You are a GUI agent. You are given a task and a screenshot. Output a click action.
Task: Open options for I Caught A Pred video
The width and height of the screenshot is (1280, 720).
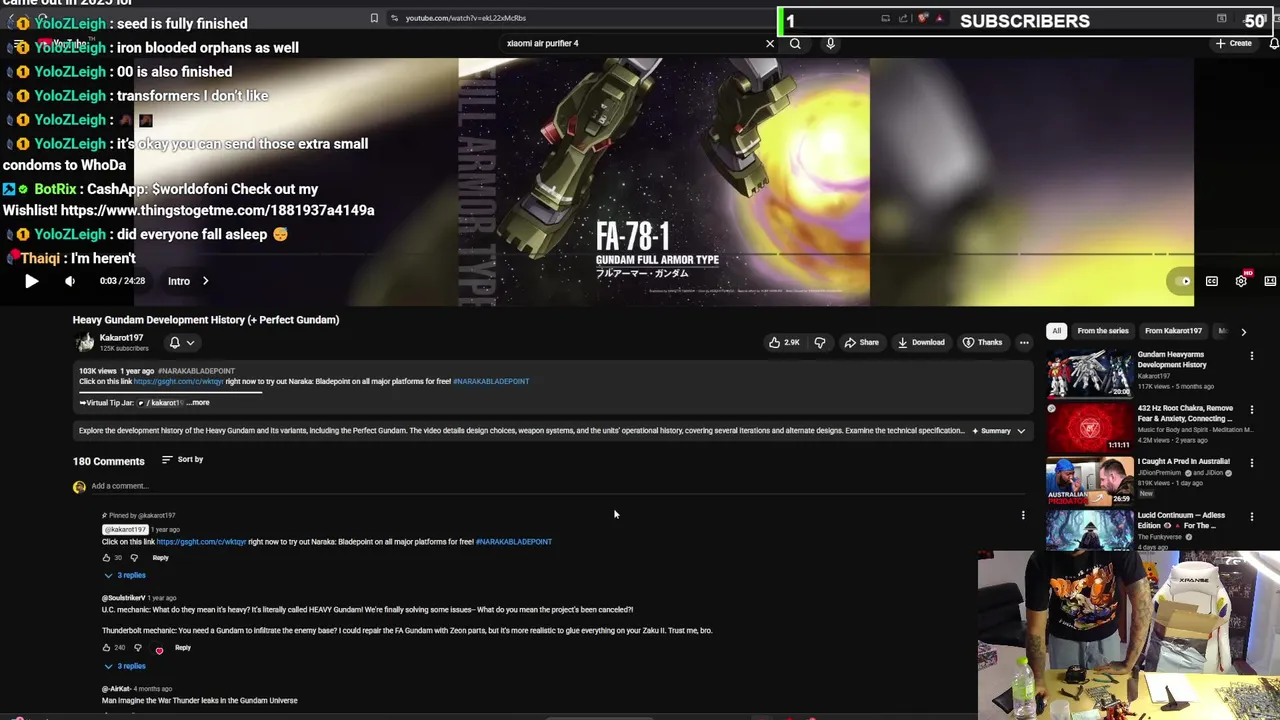click(1252, 463)
